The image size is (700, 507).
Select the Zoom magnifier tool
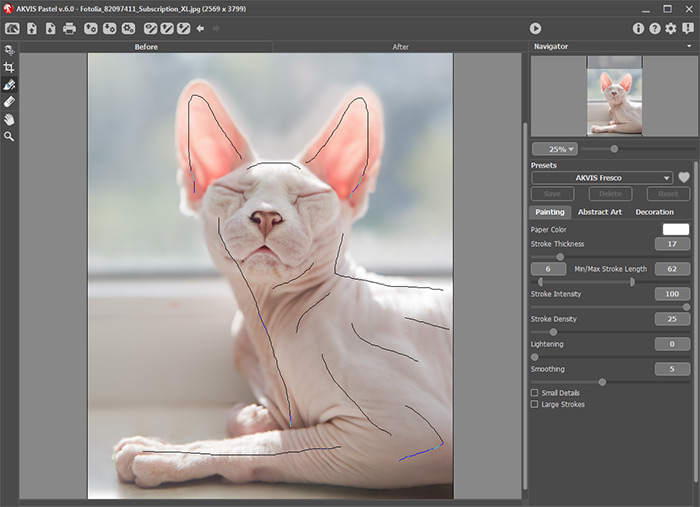point(9,137)
